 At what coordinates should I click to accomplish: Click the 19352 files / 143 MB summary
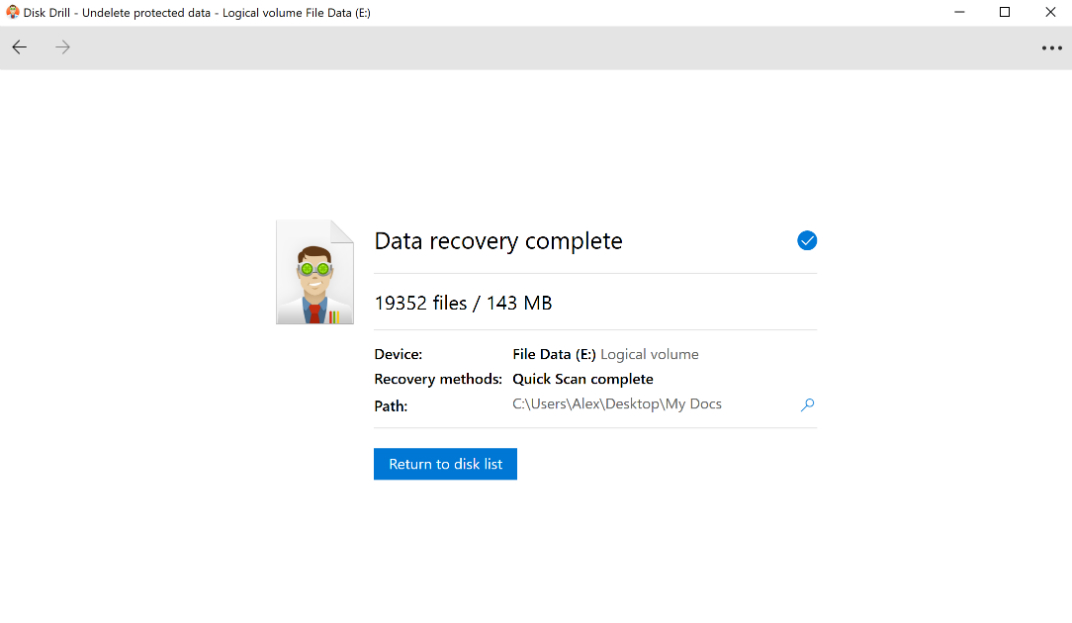point(463,303)
